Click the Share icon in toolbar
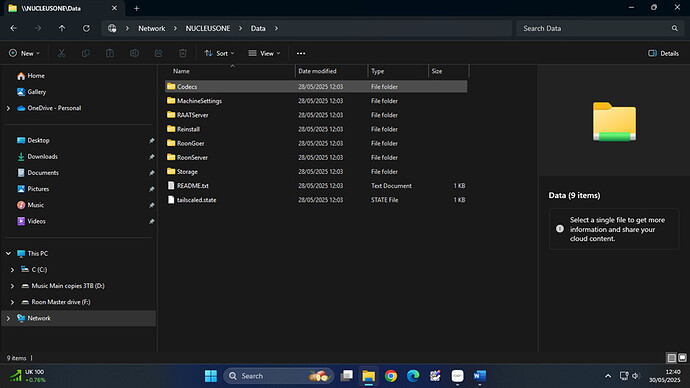 point(158,53)
